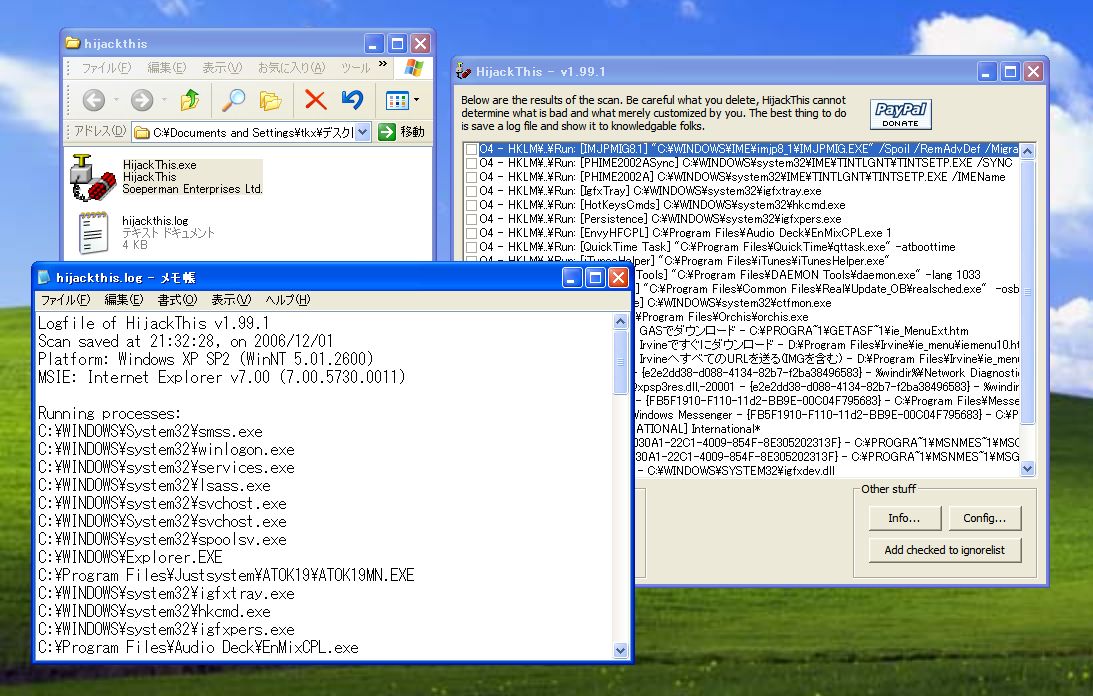This screenshot has height=696, width=1093.
Task: Check the QuickTime Task entry checkbox
Action: pyautogui.click(x=471, y=247)
